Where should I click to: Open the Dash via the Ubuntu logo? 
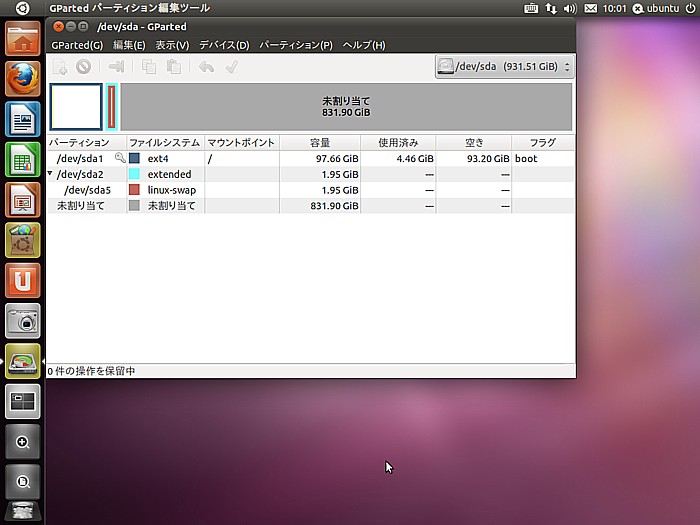[x=22, y=8]
